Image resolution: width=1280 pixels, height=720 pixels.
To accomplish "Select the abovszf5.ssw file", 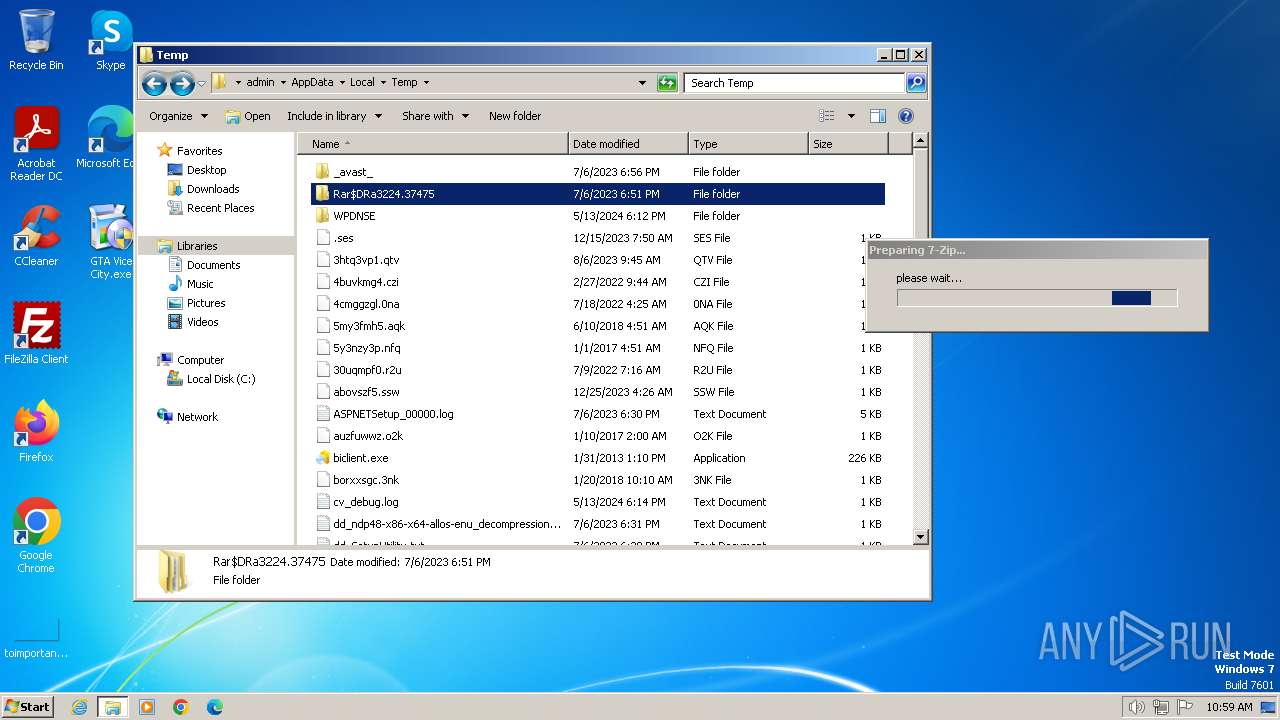I will pos(598,392).
